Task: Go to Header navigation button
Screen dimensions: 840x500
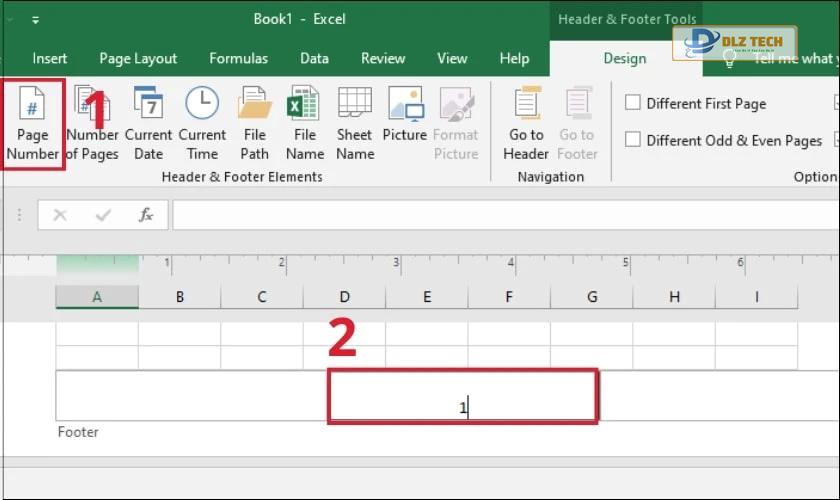Action: 526,124
